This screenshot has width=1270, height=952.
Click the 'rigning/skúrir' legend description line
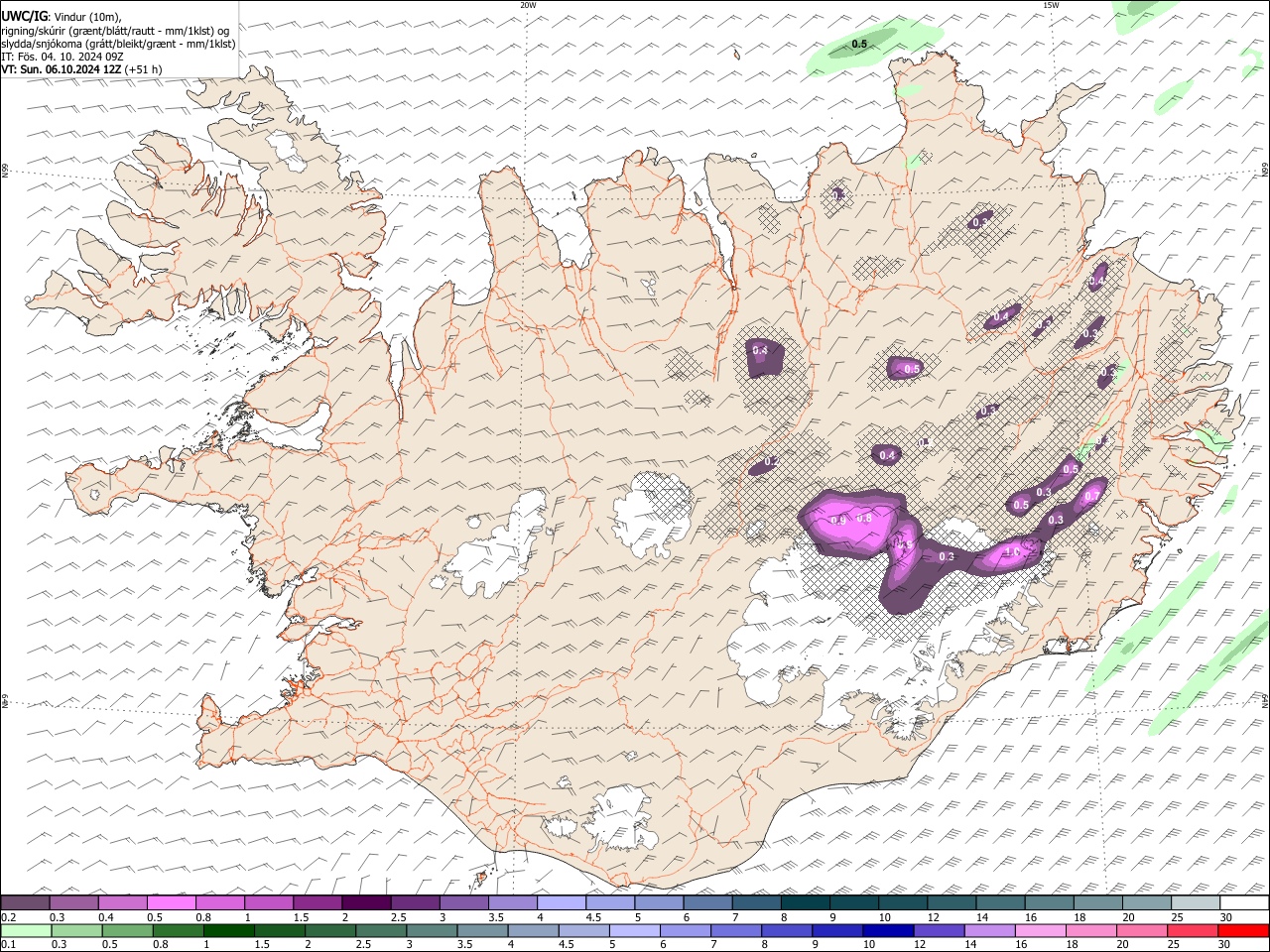pyautogui.click(x=115, y=31)
